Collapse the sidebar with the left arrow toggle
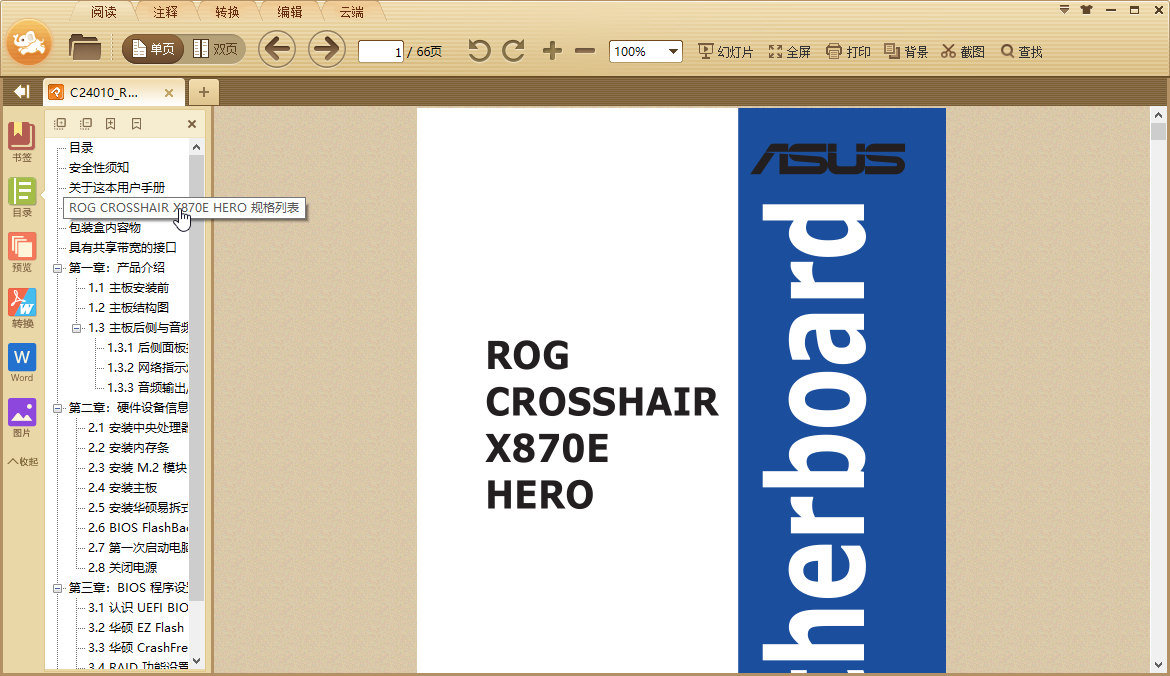This screenshot has width=1170, height=676. pos(21,92)
